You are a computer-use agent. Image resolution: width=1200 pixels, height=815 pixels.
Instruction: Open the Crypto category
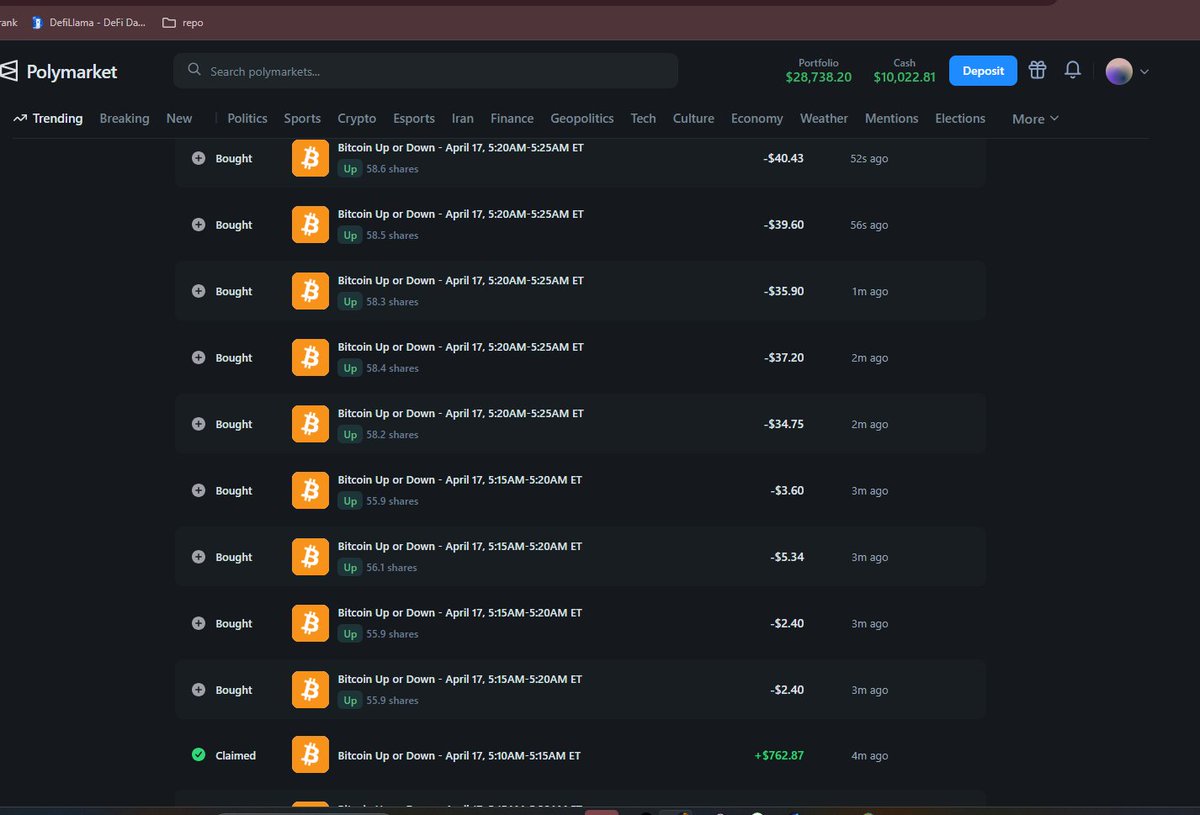(357, 118)
